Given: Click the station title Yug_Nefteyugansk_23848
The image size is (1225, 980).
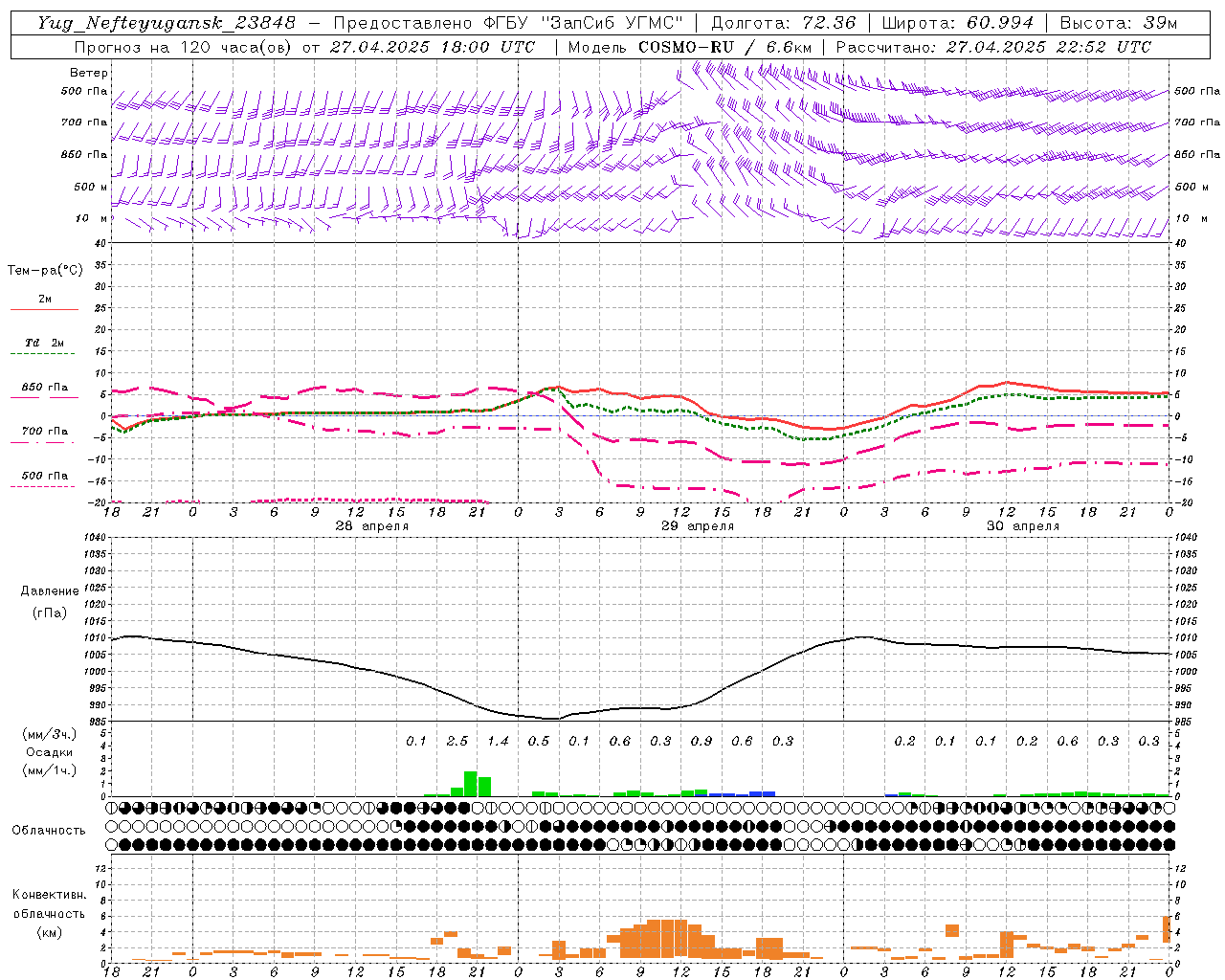Looking at the screenshot, I should point(167,22).
